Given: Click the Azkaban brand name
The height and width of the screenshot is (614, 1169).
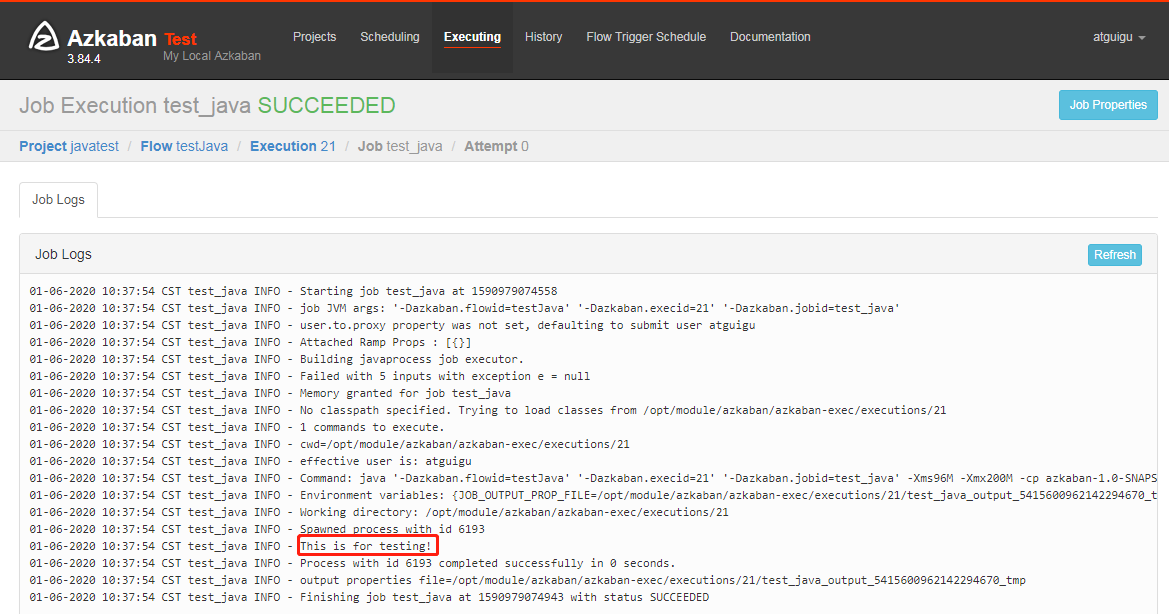Looking at the screenshot, I should click(x=112, y=38).
